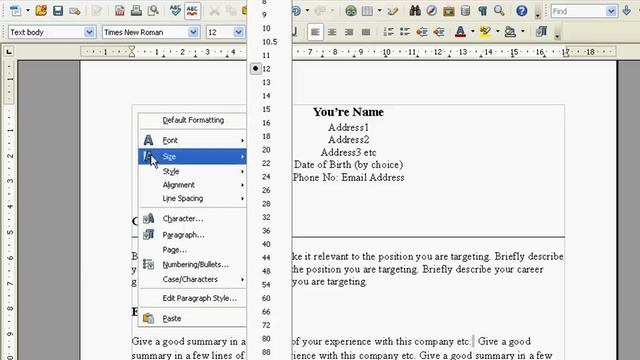This screenshot has height=360, width=640.
Task: Click the Zoom magnifier icon
Action: click(499, 11)
